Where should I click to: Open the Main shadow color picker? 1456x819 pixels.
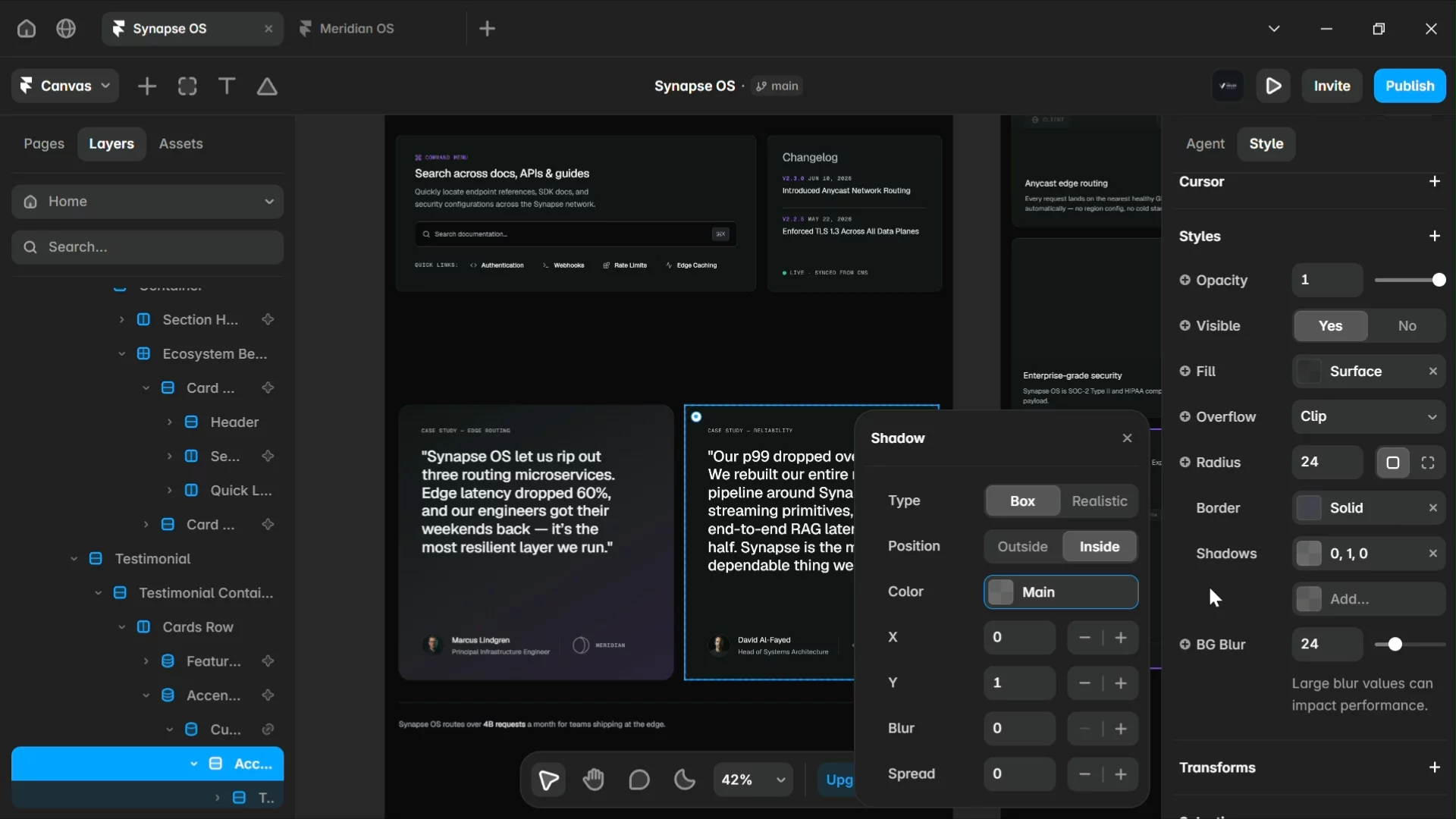click(1061, 592)
